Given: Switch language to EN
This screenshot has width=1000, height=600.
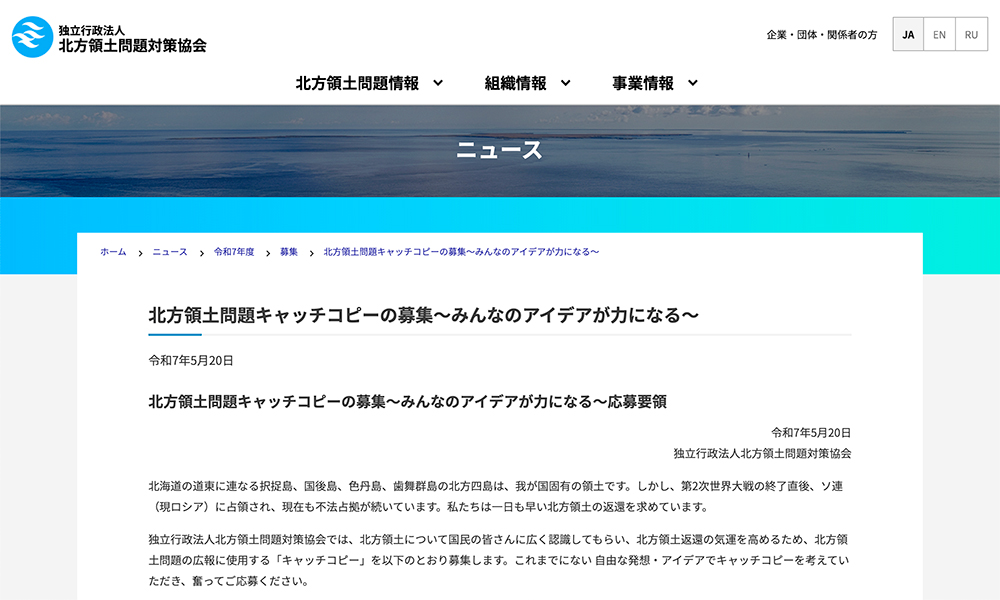Looking at the screenshot, I should [939, 34].
